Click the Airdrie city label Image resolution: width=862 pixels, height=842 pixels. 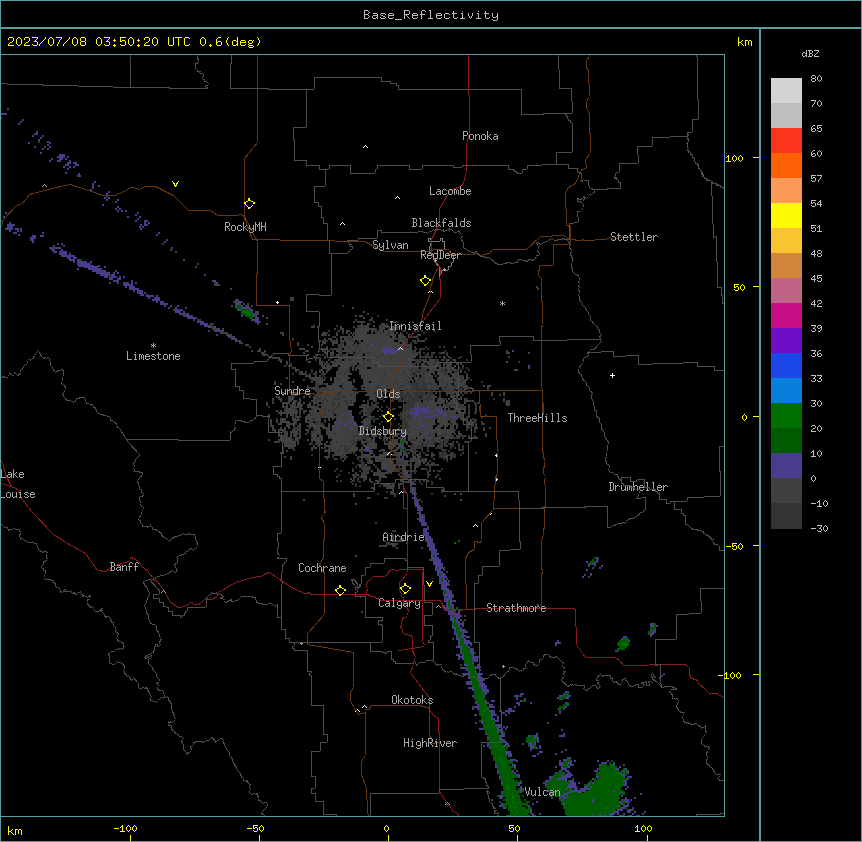403,537
